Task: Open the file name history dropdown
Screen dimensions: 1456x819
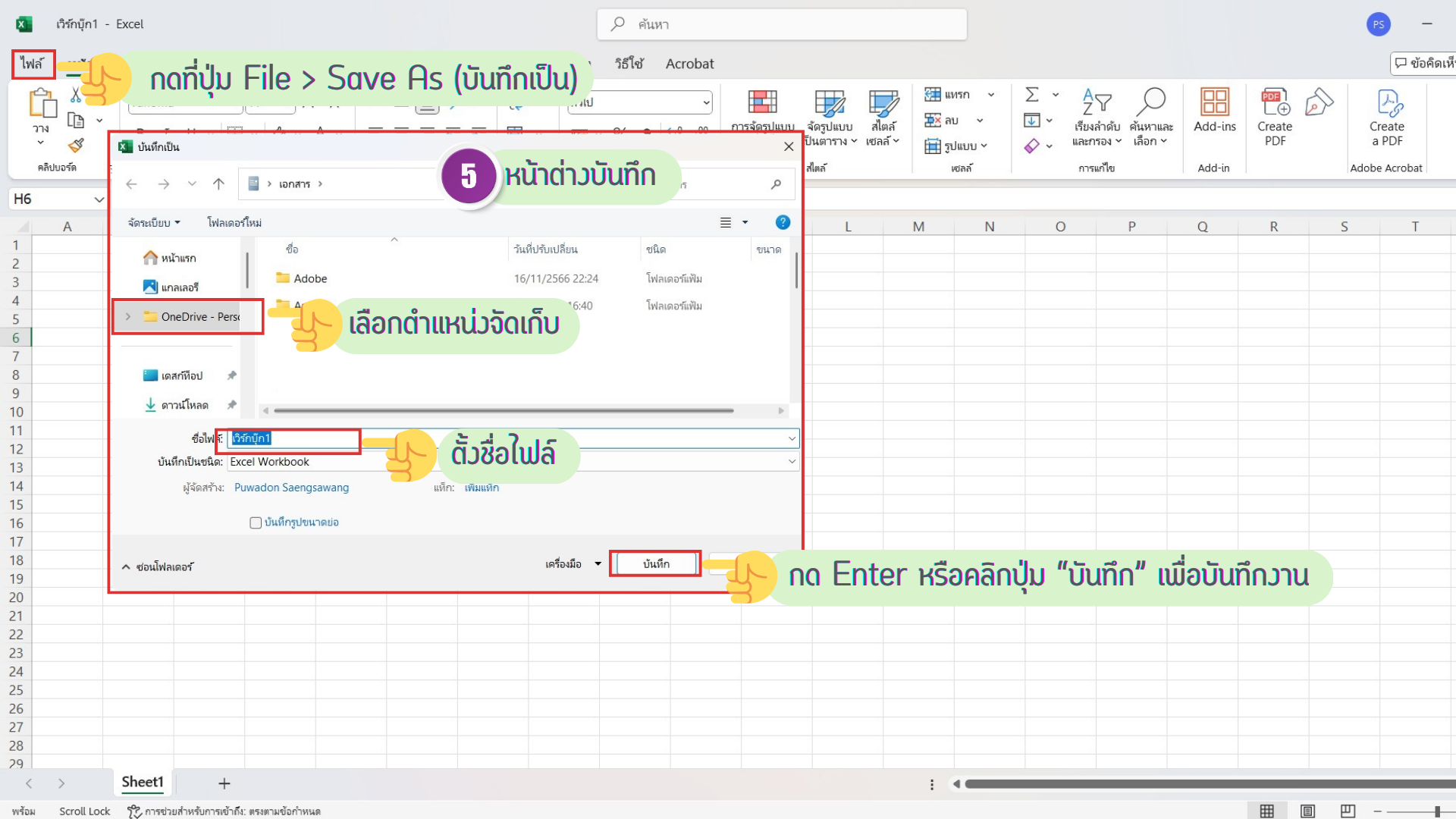Action: tap(792, 438)
